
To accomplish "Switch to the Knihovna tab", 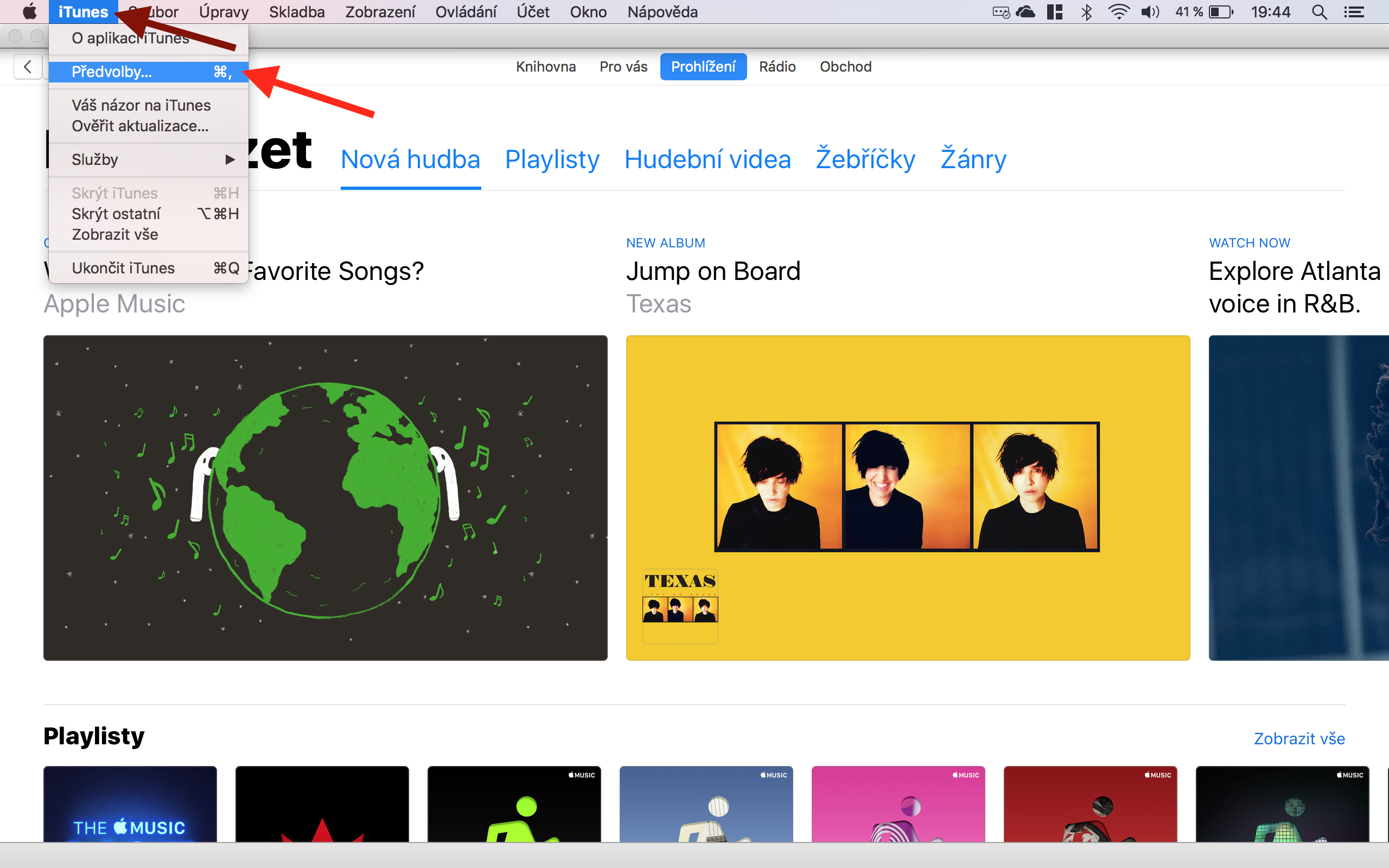I will [545, 67].
